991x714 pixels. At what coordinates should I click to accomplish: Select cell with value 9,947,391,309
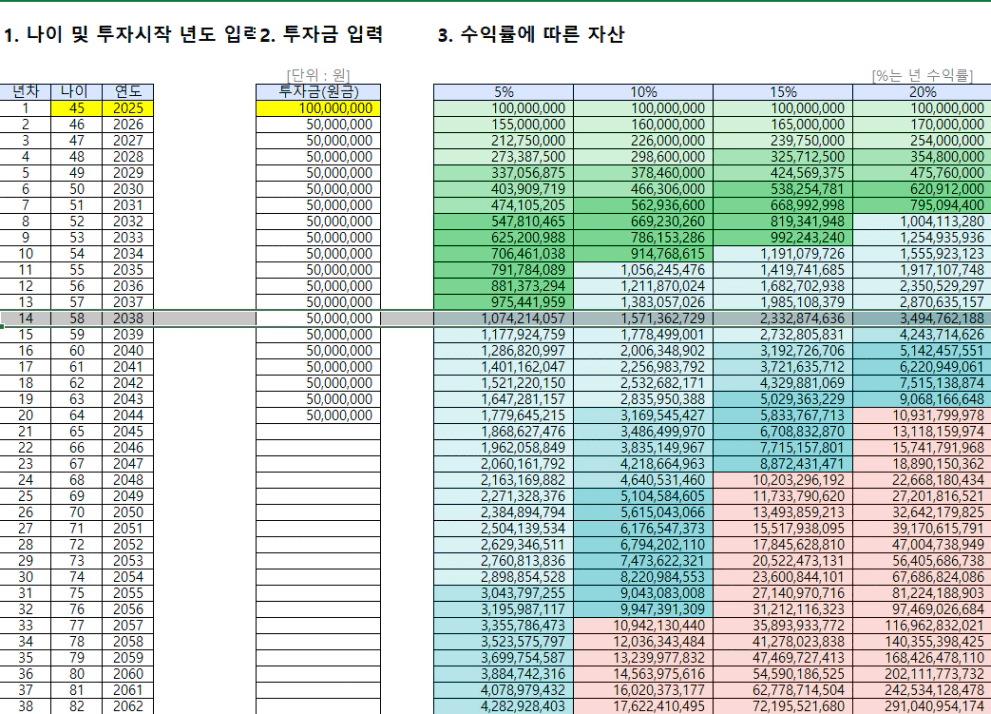[643, 610]
